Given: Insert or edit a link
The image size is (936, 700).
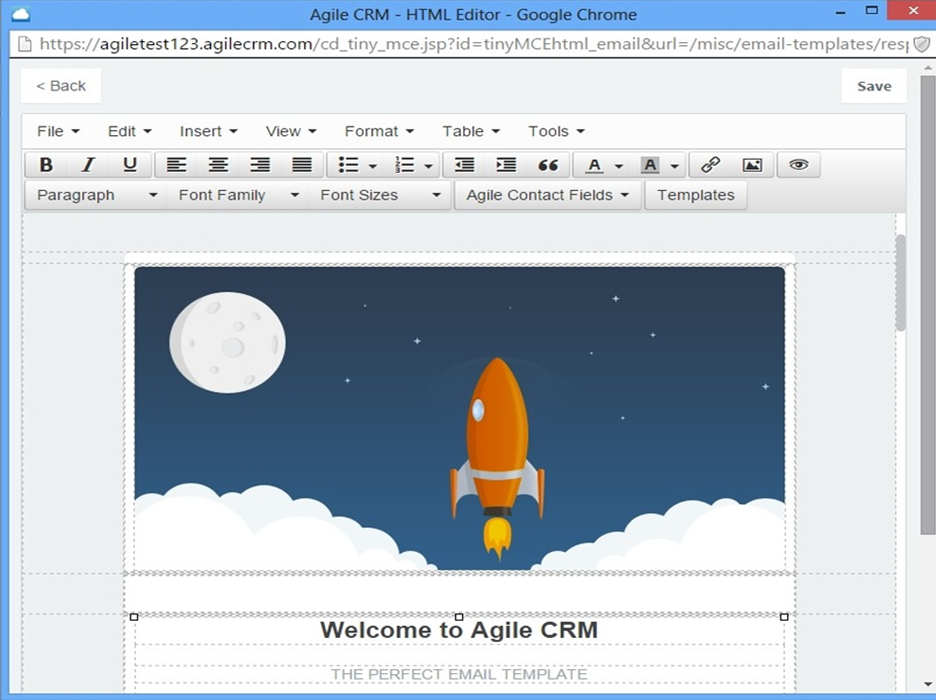Looking at the screenshot, I should click(x=710, y=165).
